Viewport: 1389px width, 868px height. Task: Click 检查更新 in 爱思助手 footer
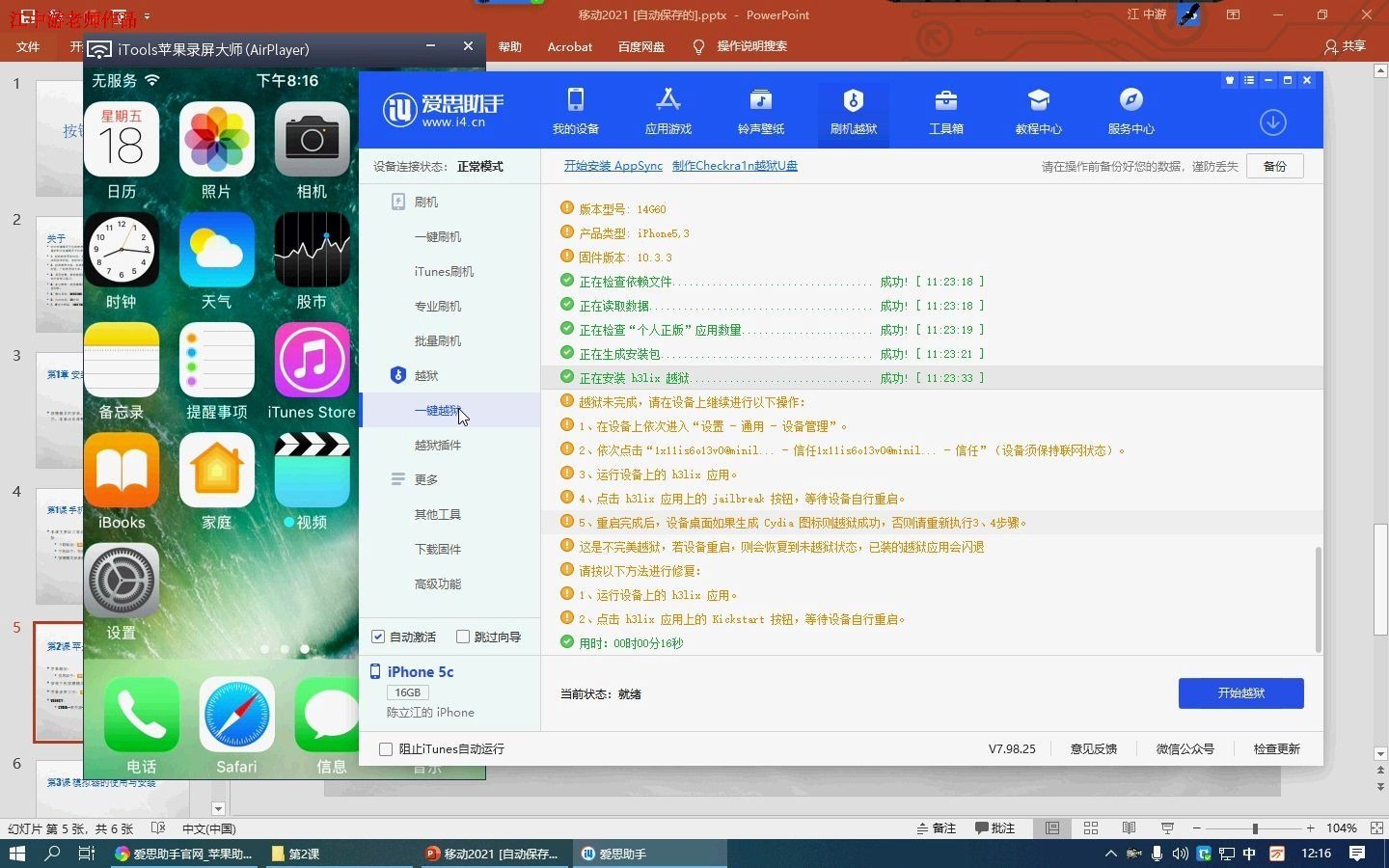[1277, 749]
